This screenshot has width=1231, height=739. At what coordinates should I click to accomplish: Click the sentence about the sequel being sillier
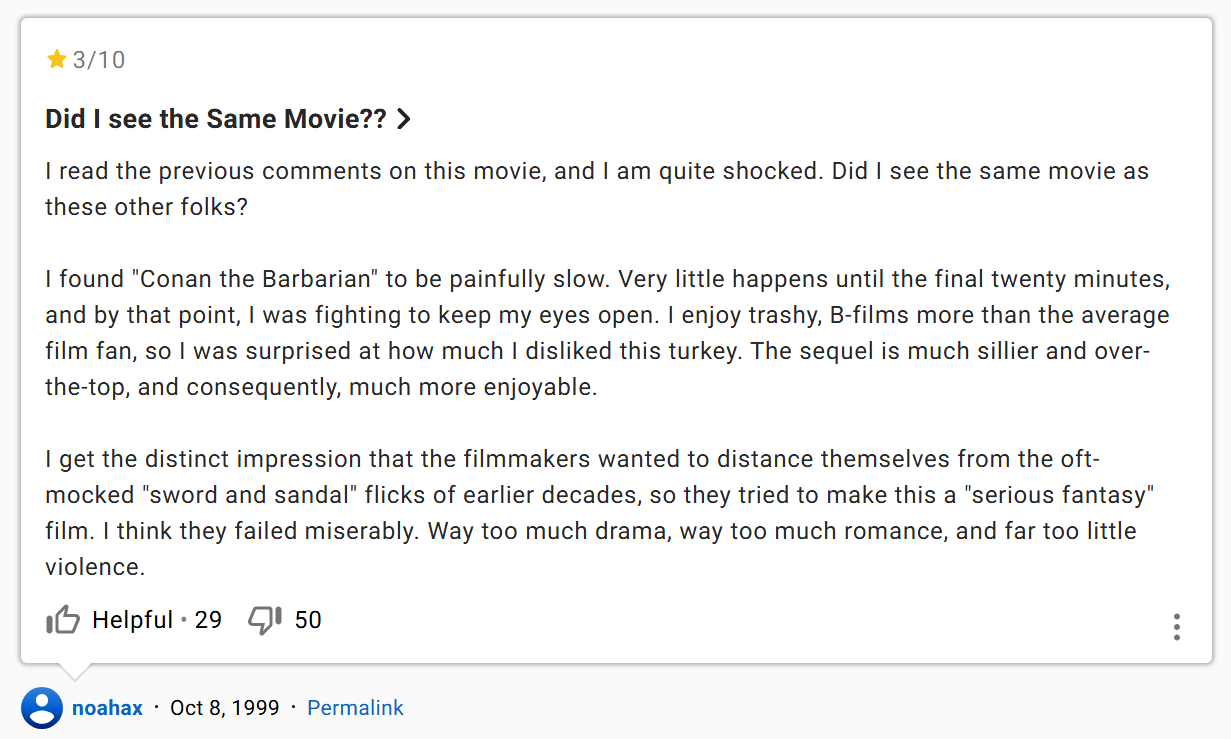click(597, 369)
